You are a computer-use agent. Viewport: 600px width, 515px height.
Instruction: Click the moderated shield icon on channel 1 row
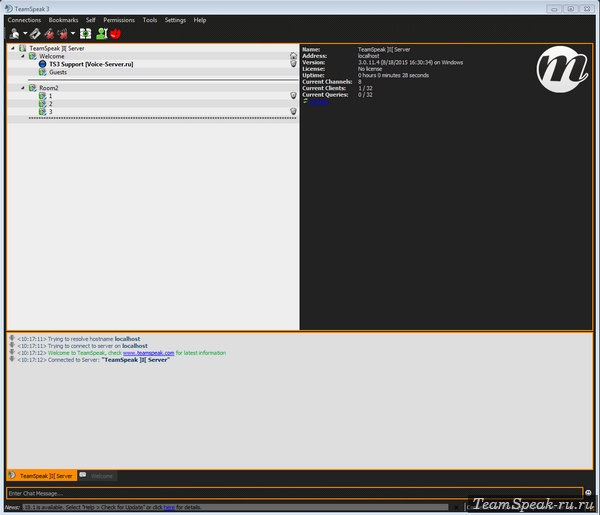[293, 95]
